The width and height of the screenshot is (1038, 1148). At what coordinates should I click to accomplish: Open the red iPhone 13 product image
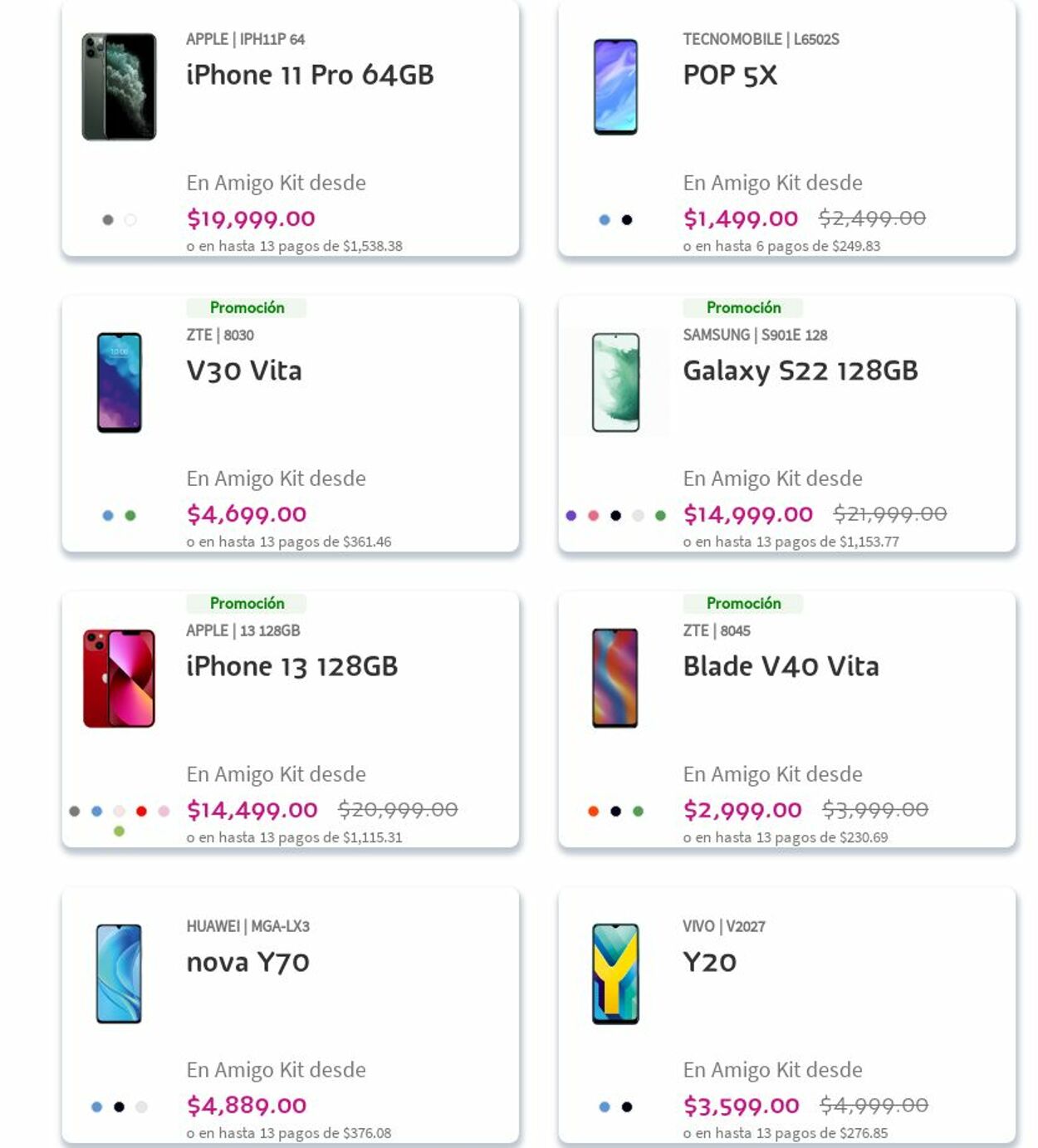(119, 678)
